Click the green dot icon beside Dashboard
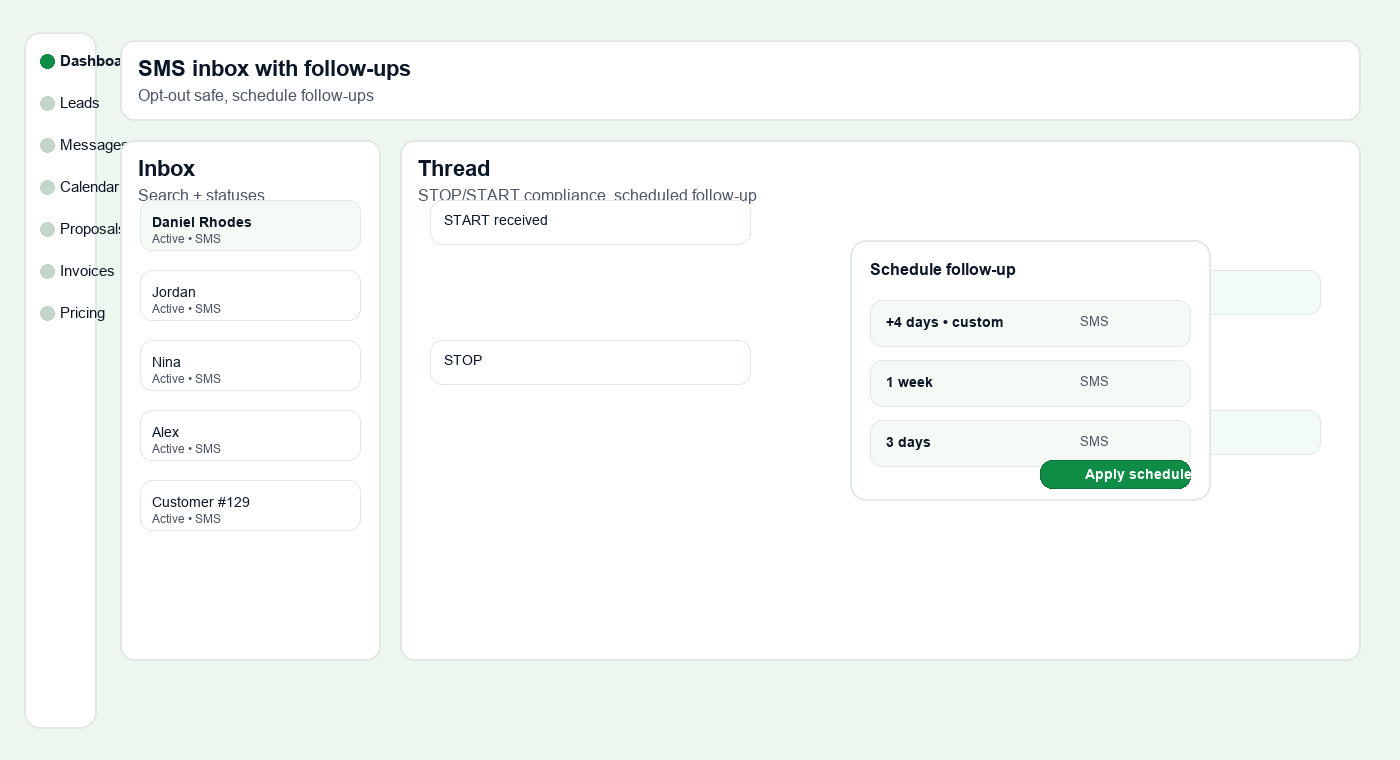1400x760 pixels. coord(47,62)
